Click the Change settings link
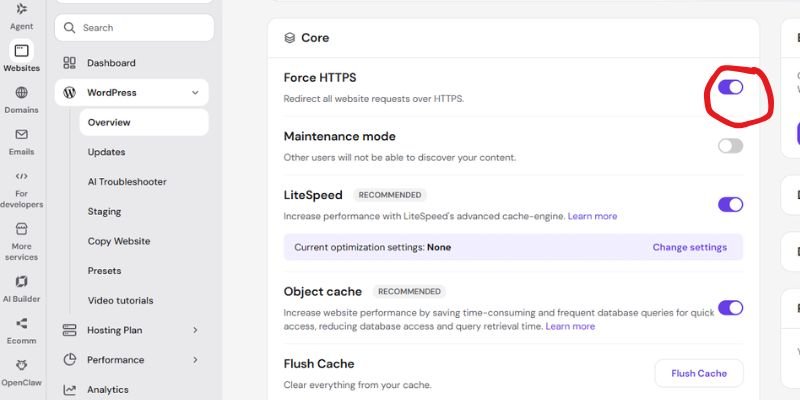Screen dimensions: 800x400 pyautogui.click(x=690, y=247)
